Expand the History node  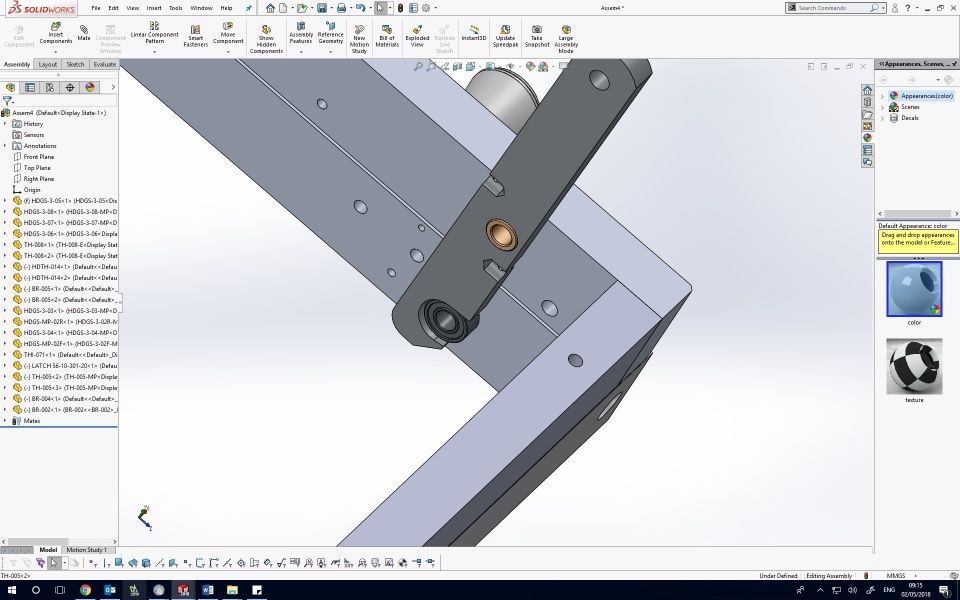5,124
